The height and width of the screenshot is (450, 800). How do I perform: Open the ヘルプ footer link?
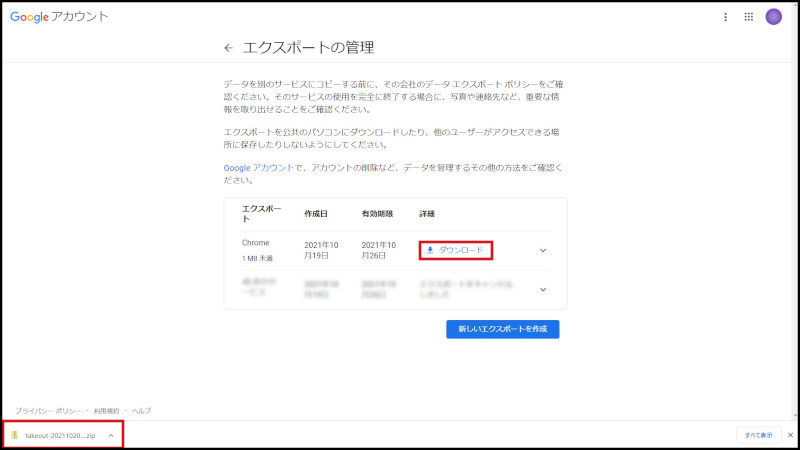point(142,411)
